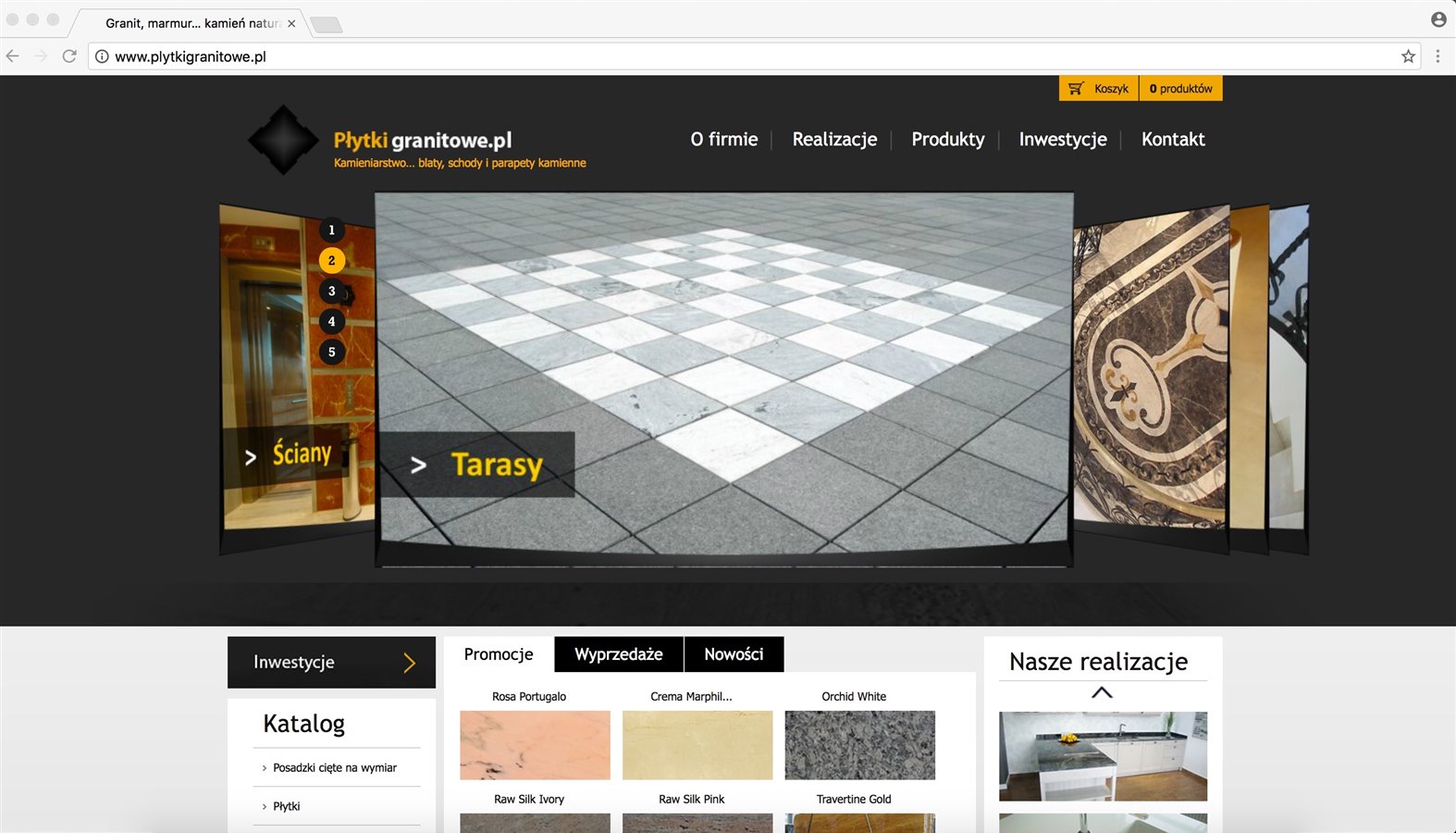This screenshot has width=1456, height=833.
Task: Open the Chrome user profile icon
Action: 1438,19
